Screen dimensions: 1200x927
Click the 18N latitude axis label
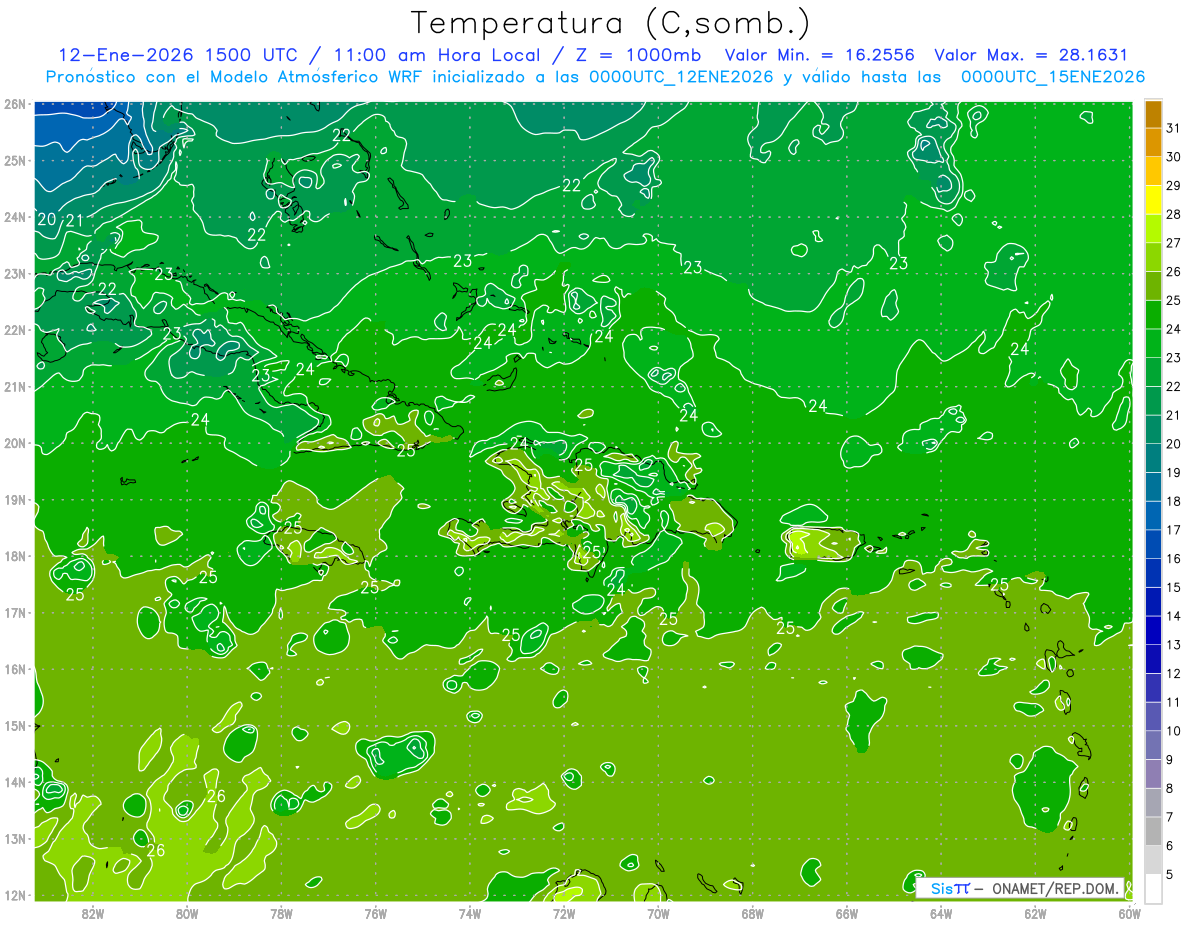click(x=15, y=556)
